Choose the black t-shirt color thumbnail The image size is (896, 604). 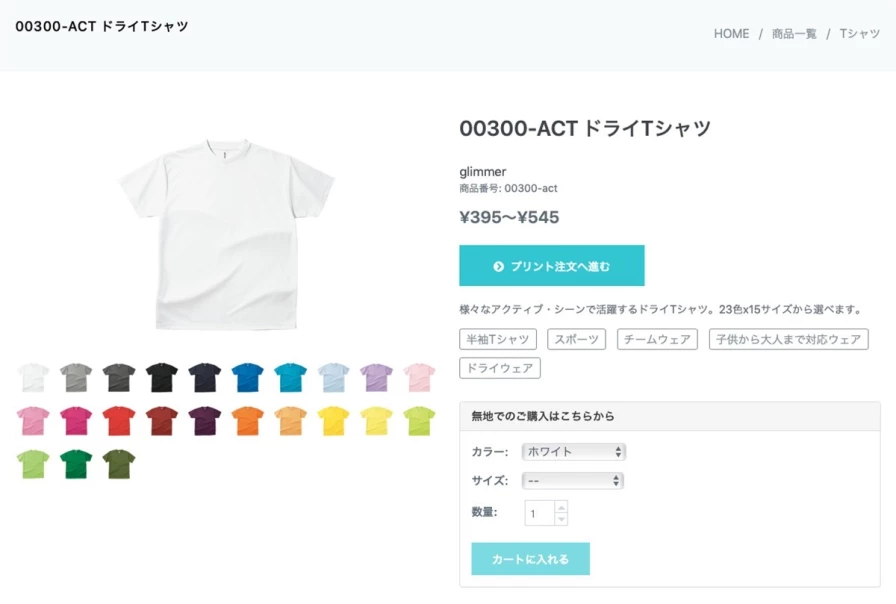[x=162, y=378]
